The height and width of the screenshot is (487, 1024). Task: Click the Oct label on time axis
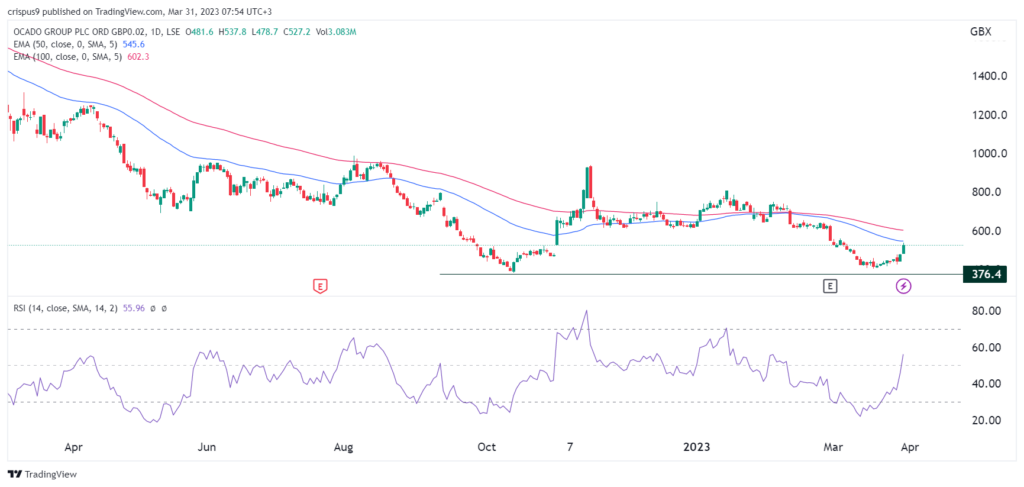coord(487,448)
